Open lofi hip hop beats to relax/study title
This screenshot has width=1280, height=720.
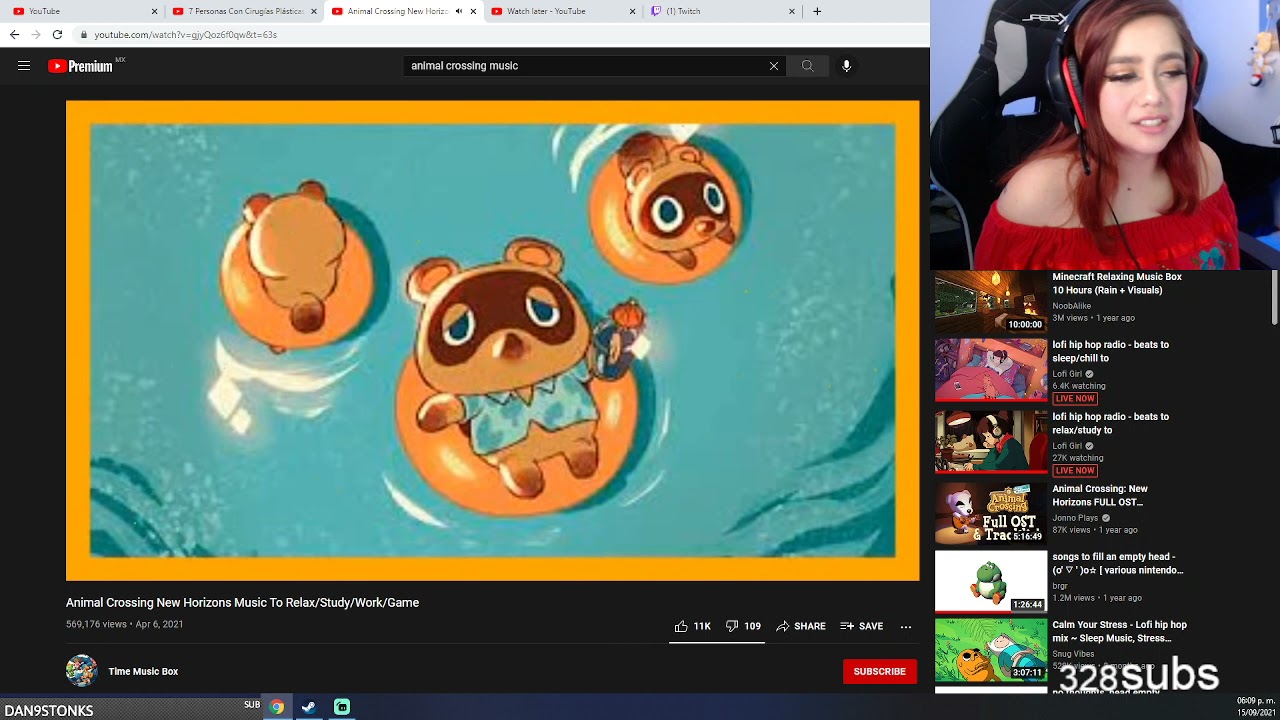coord(1111,423)
